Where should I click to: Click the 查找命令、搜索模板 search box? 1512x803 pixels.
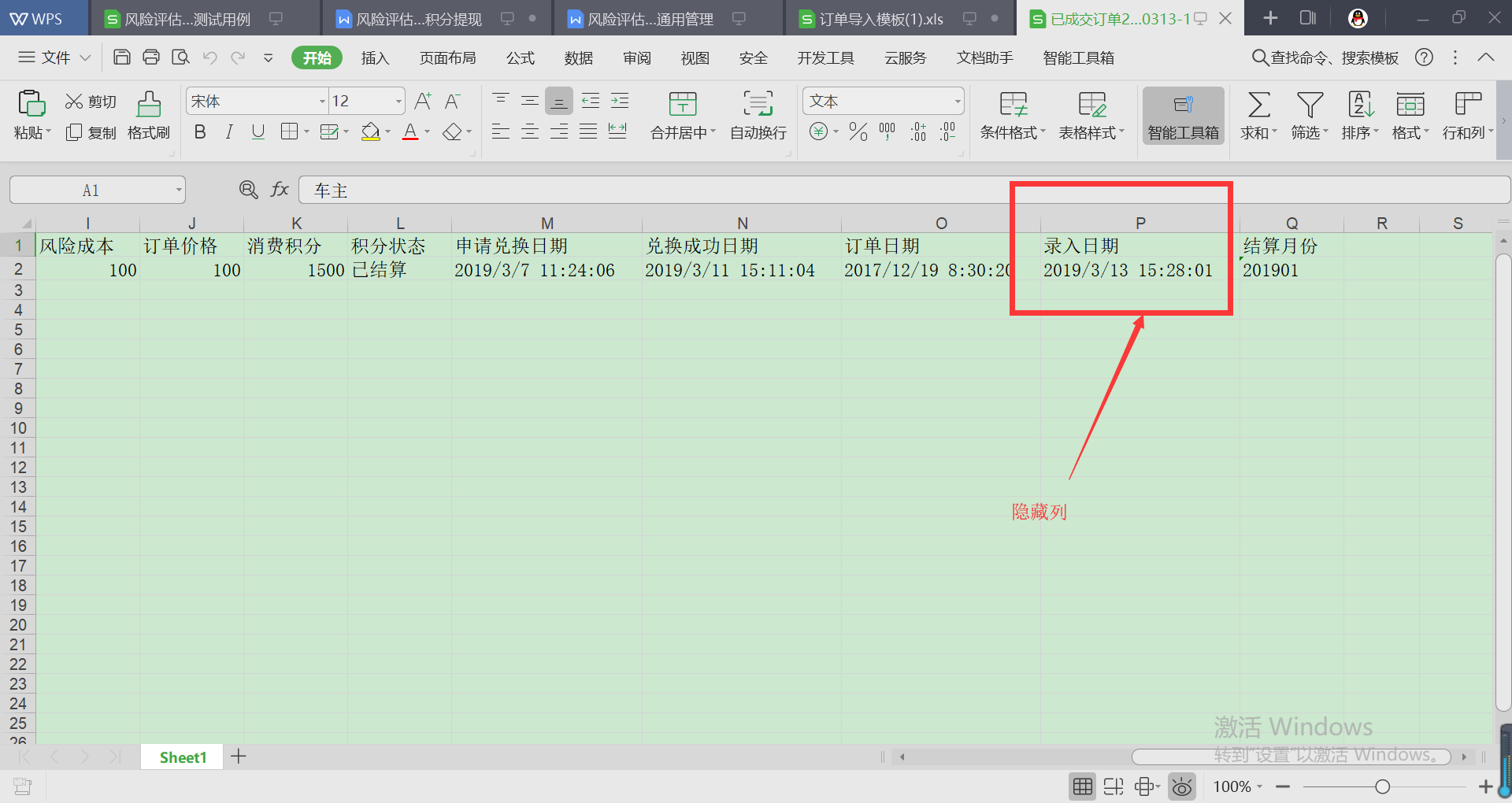[1325, 57]
